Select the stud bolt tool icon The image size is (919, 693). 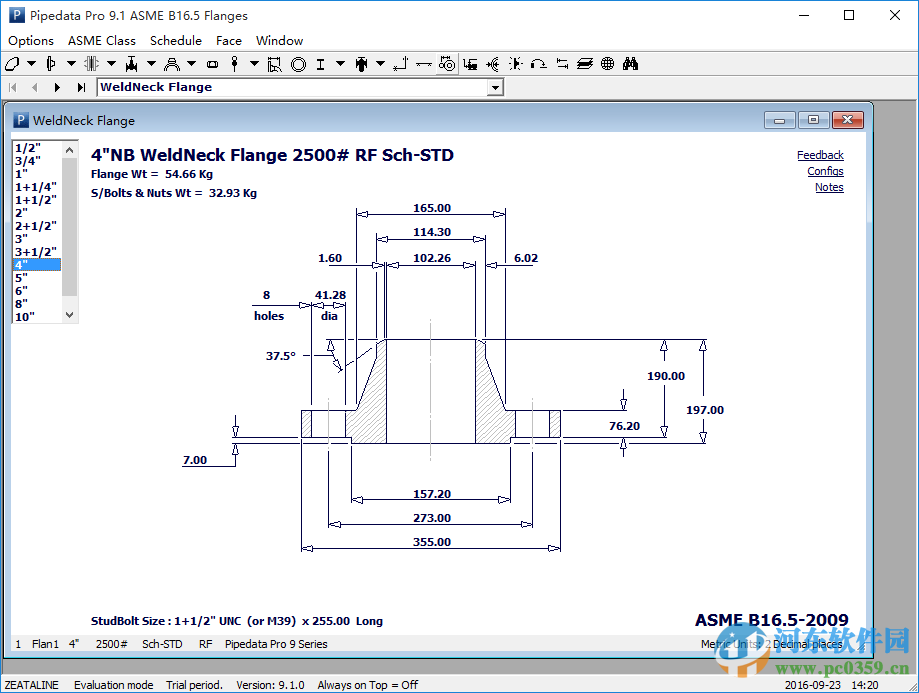pyautogui.click(x=235, y=63)
